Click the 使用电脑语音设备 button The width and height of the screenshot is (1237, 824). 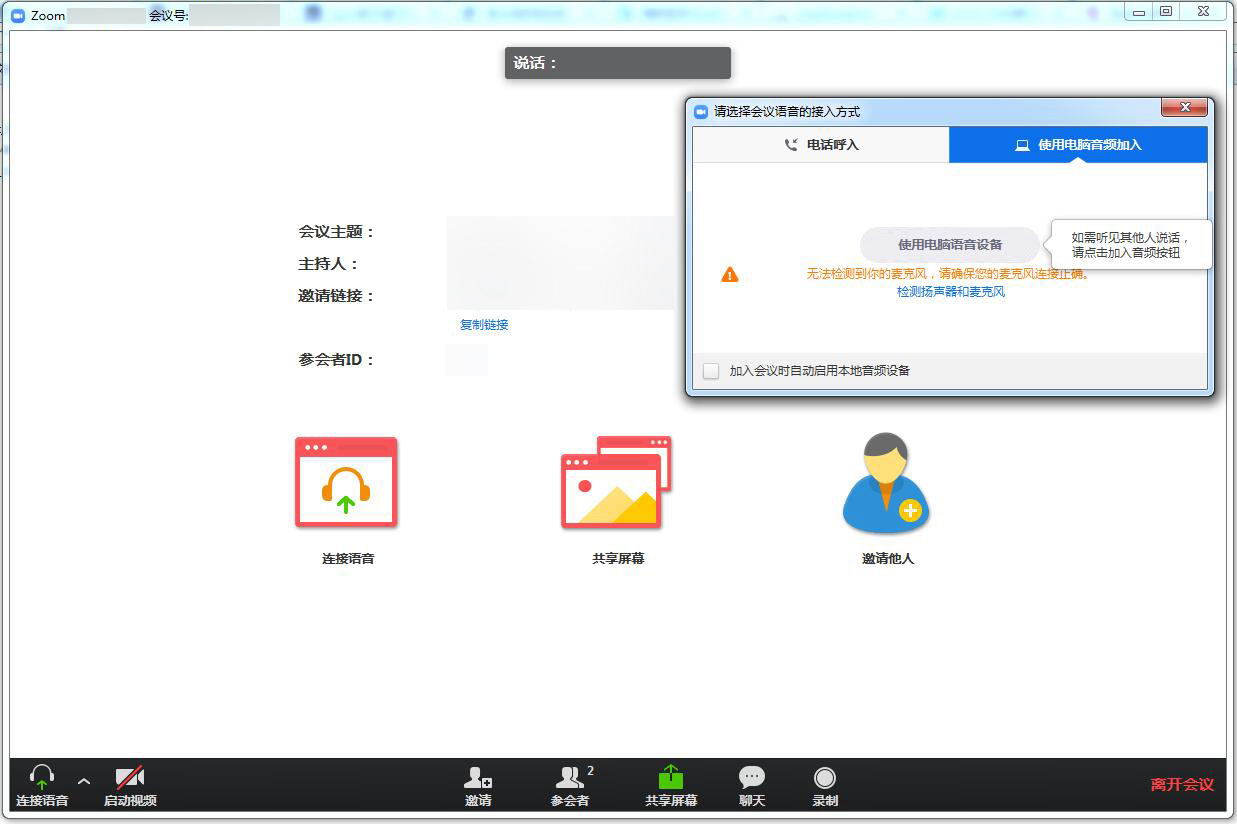pos(950,244)
